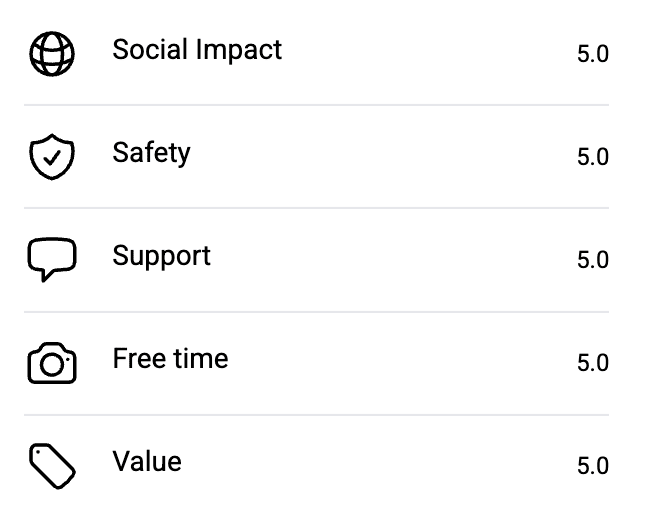Screen dimensions: 646x508
Task: Select the 5.0 rating beside Value
Action: (x=592, y=466)
